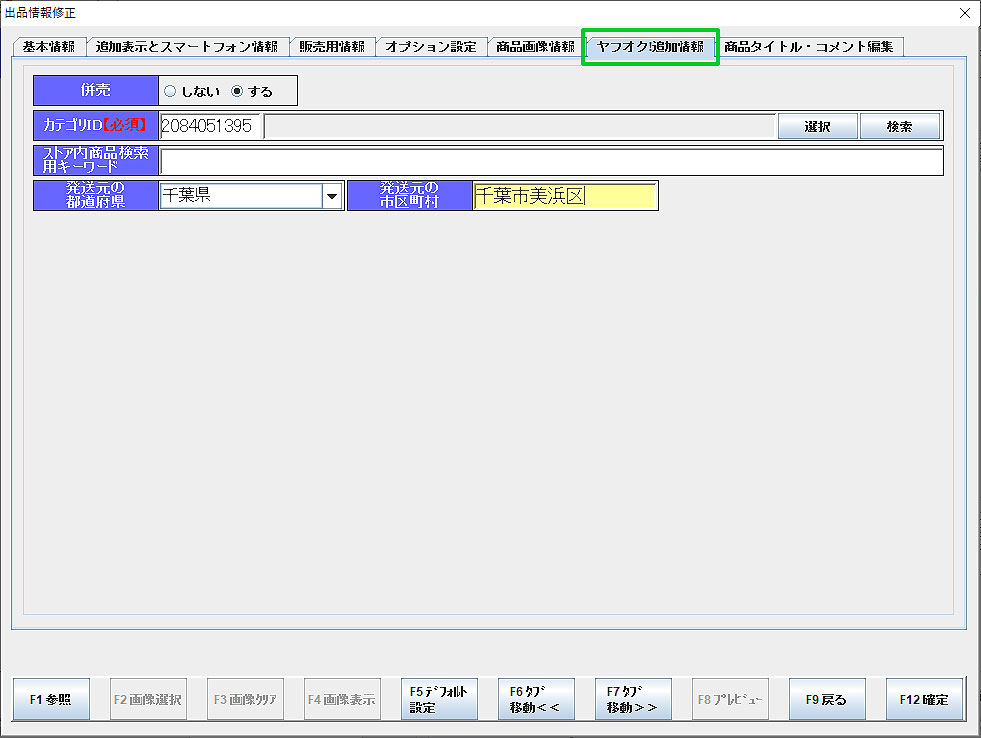Switch to the 基本情報 tab
The image size is (981, 738).
(x=48, y=47)
